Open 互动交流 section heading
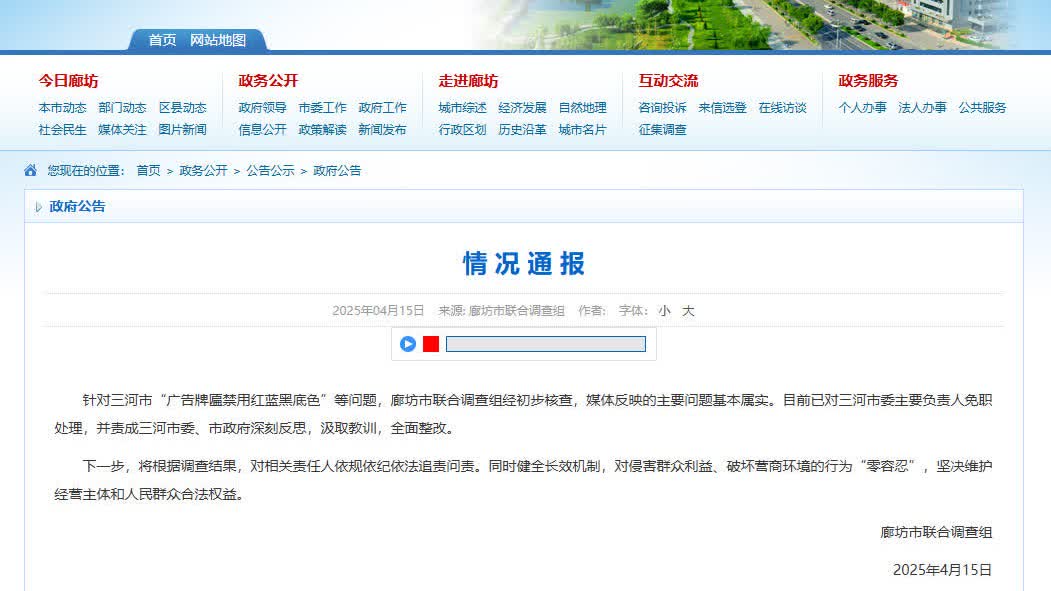This screenshot has height=591, width=1051. tap(668, 81)
